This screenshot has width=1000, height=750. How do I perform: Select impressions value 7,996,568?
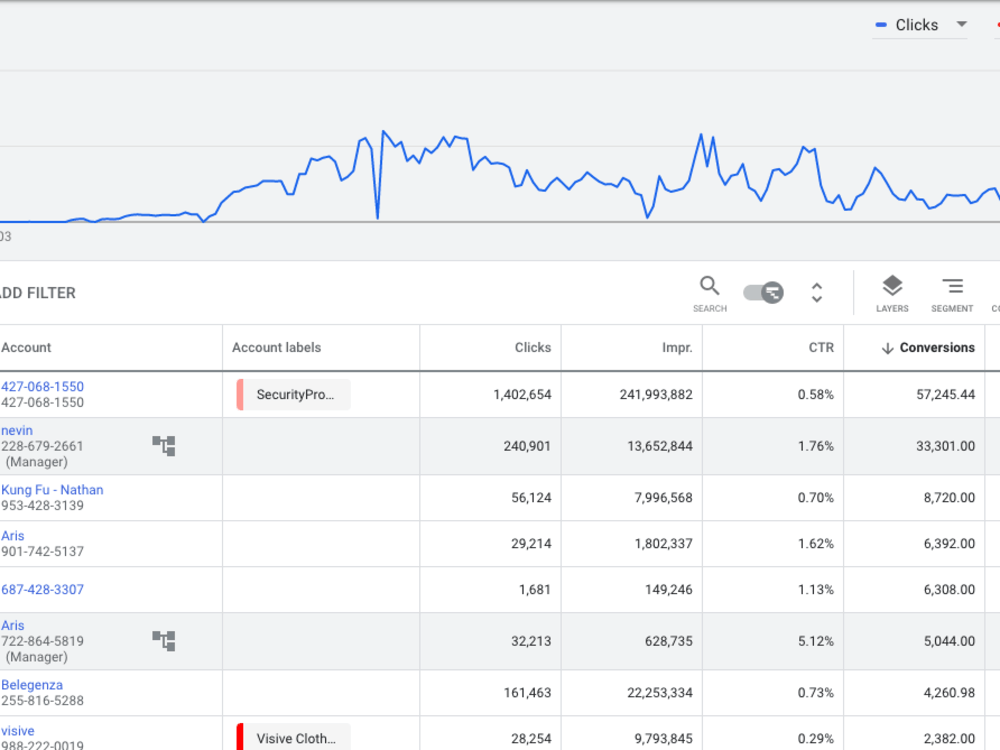(663, 498)
